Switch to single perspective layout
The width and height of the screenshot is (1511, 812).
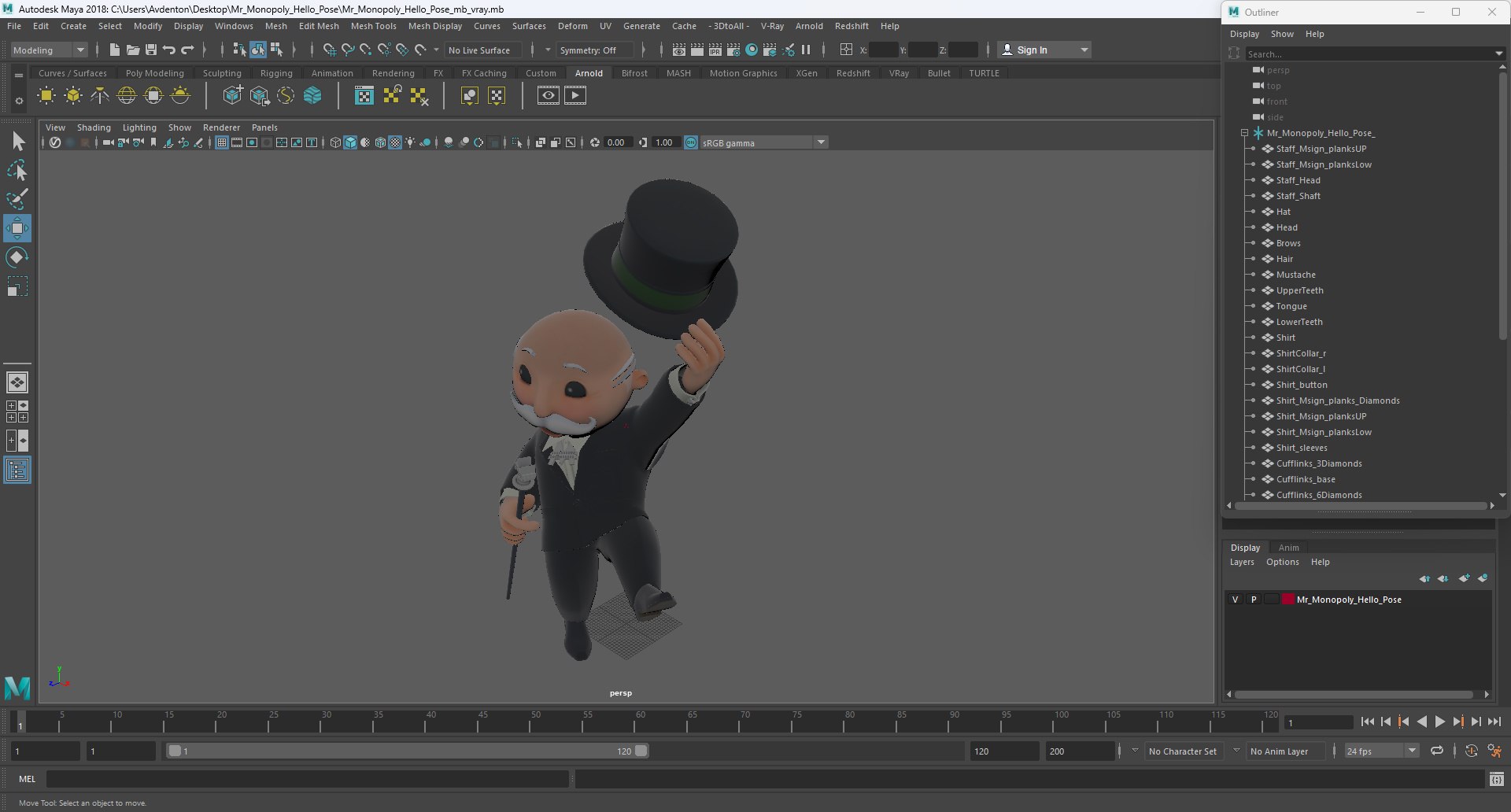[x=17, y=382]
